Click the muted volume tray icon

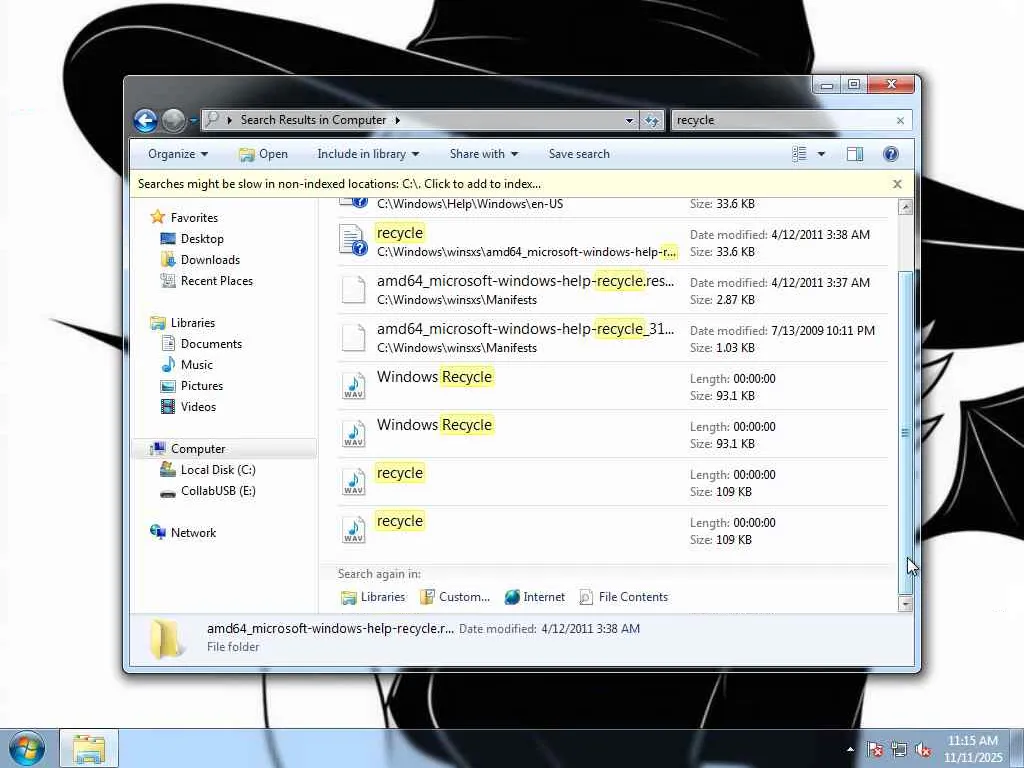(923, 750)
